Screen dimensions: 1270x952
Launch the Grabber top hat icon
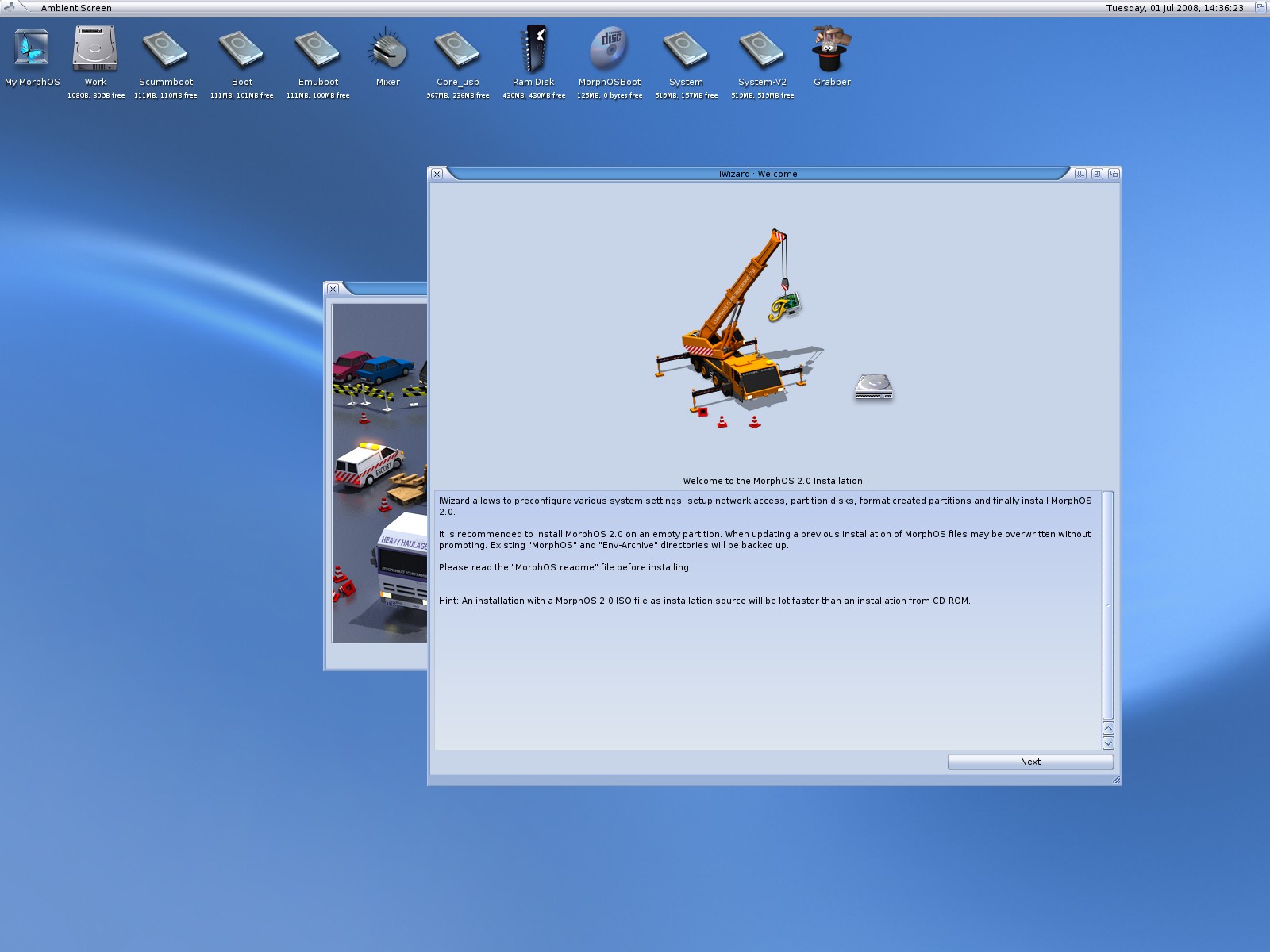click(x=831, y=49)
